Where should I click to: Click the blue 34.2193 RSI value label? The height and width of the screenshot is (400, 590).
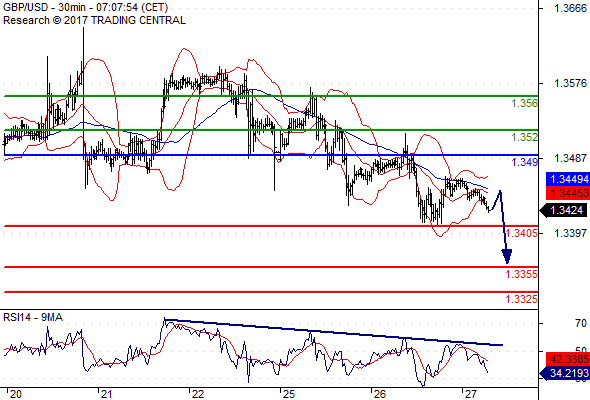[565, 373]
